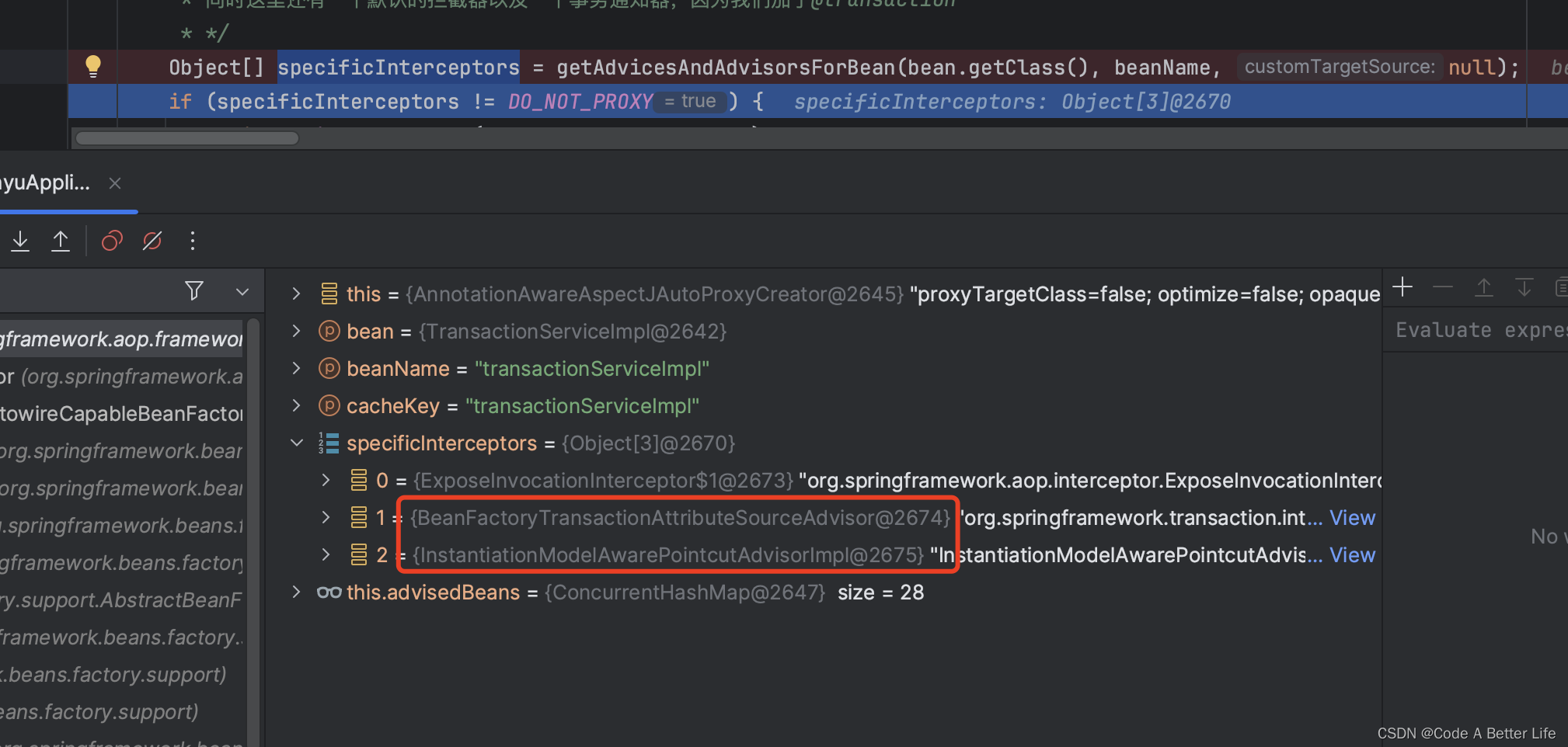Image resolution: width=1568 pixels, height=747 pixels.
Task: Expand array element 2 InstantiationModelAwarePointcutAdvisorImpl
Action: point(326,554)
